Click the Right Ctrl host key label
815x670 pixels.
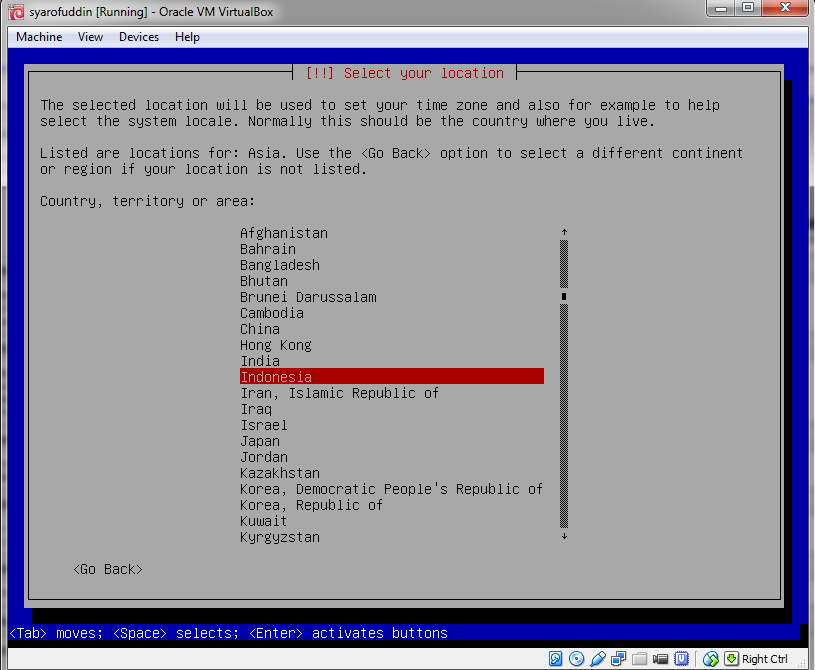coord(765,659)
